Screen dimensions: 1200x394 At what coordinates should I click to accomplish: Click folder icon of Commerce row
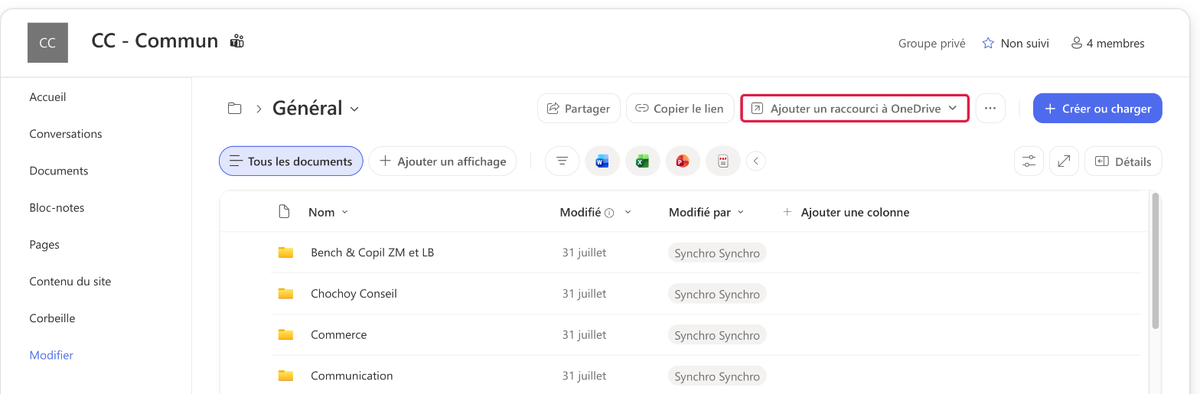[x=285, y=335]
